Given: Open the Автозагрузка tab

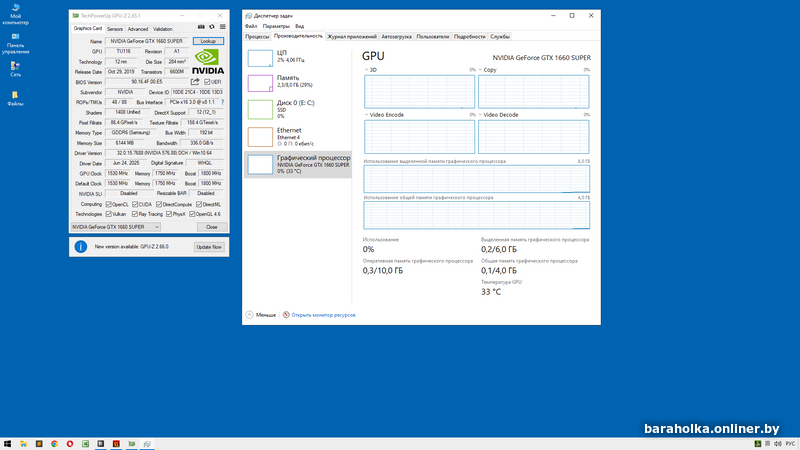Looking at the screenshot, I should [396, 37].
